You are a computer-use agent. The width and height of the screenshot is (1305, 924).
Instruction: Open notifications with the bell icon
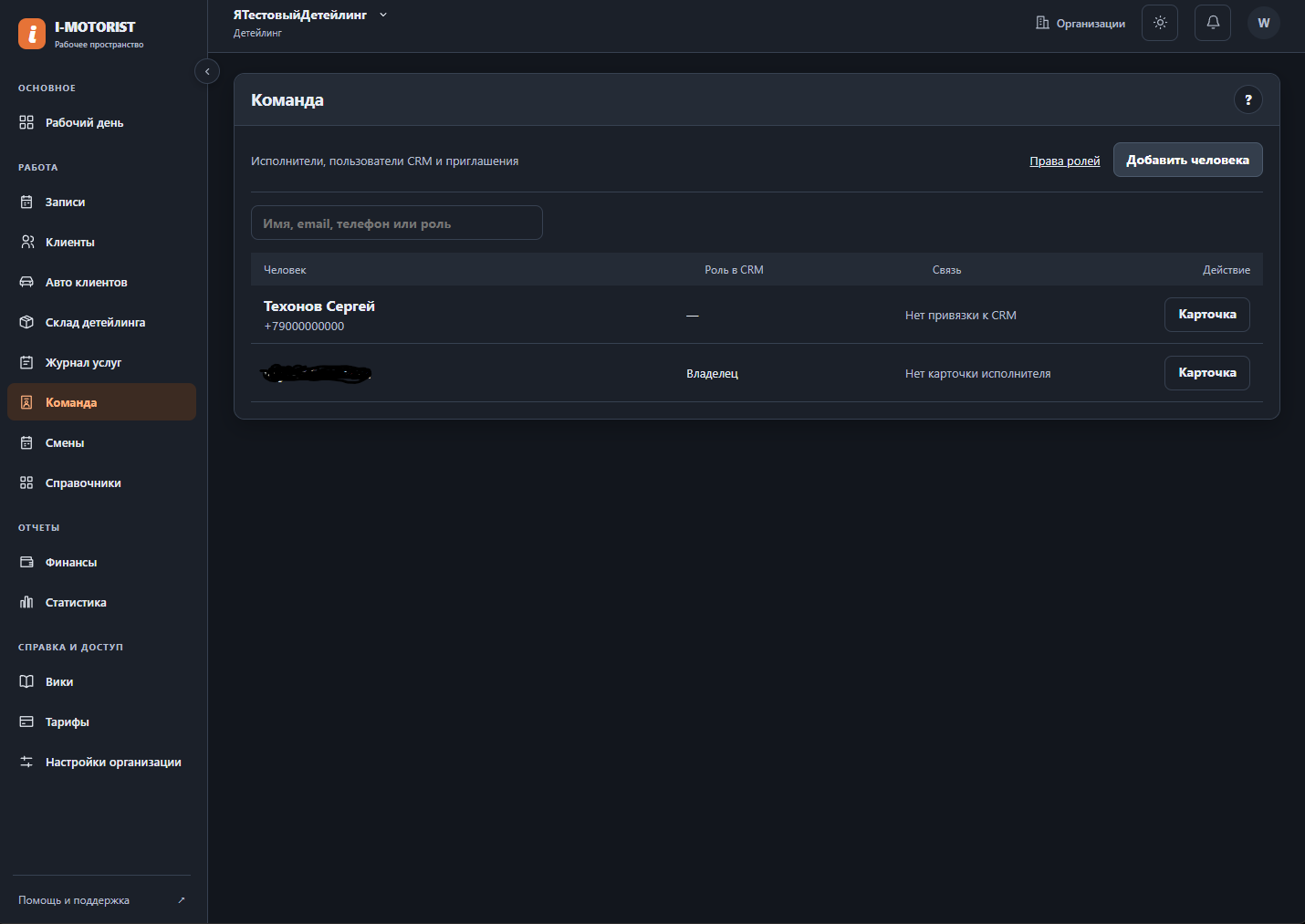click(1213, 23)
